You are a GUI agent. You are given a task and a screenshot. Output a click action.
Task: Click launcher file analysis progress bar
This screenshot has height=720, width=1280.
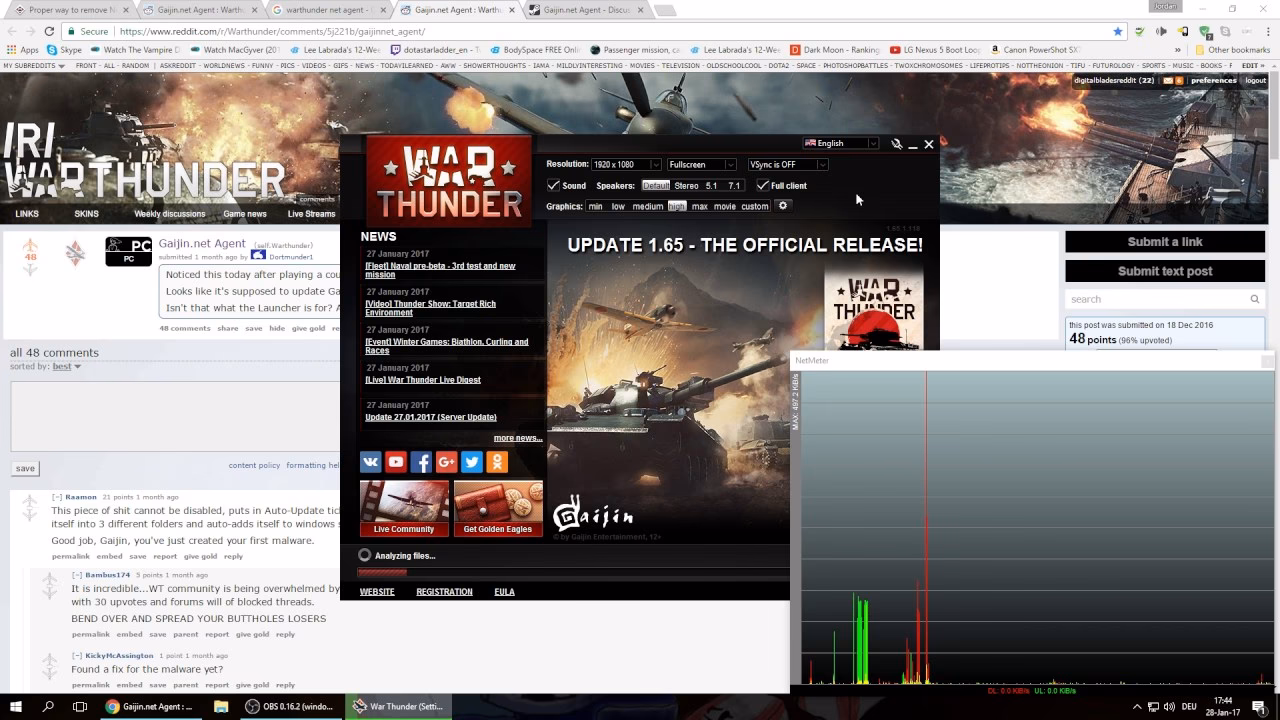pyautogui.click(x=574, y=573)
